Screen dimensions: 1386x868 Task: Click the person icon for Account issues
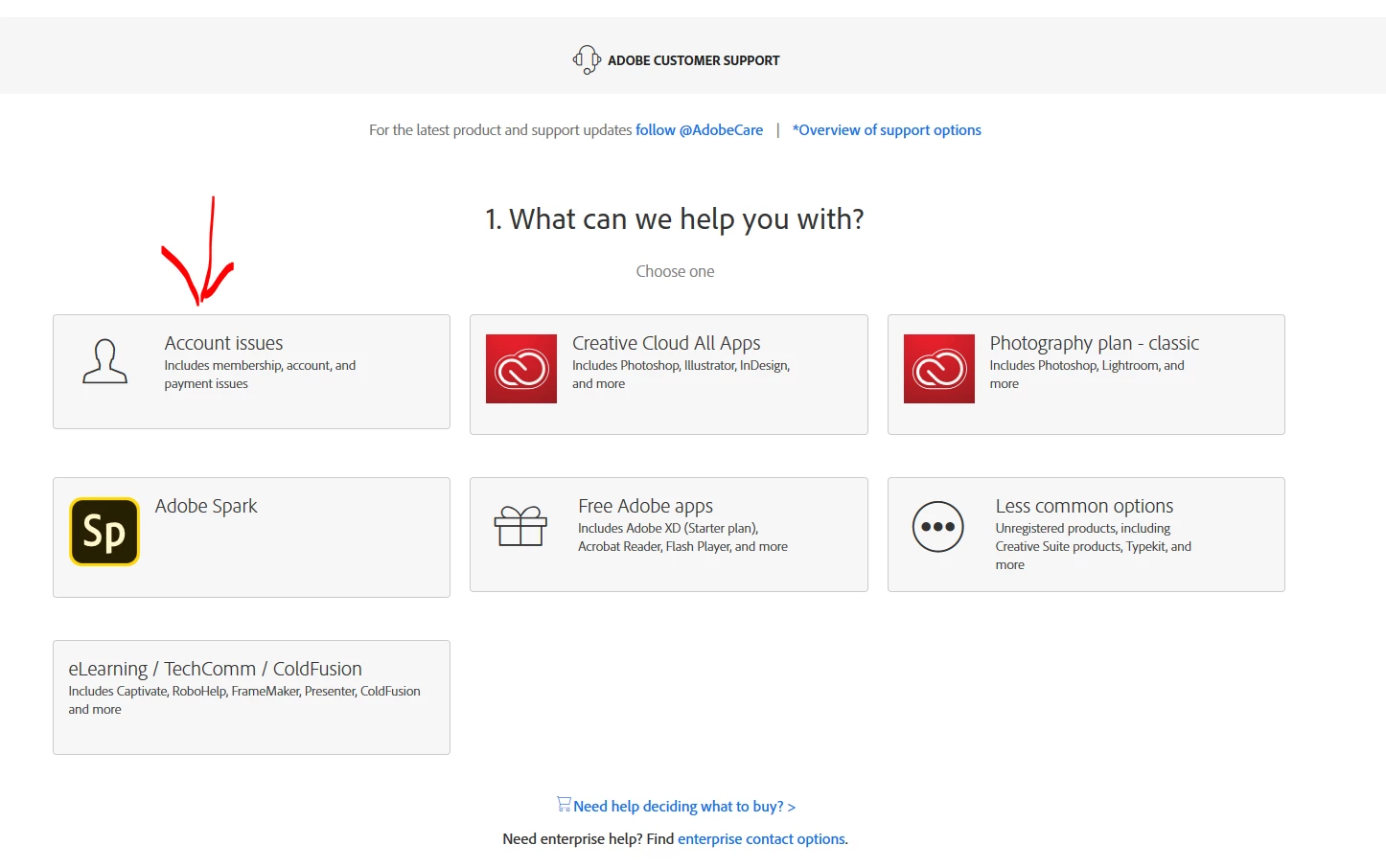pos(104,362)
